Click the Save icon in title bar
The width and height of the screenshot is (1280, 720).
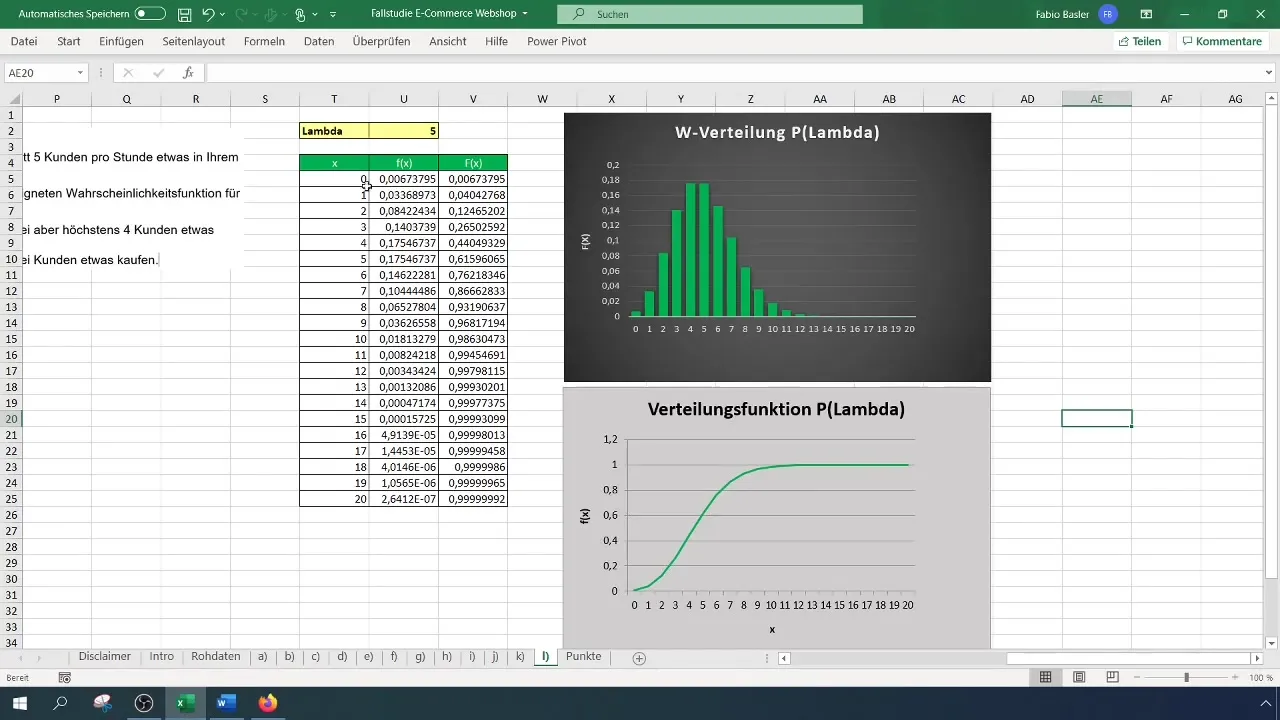(185, 15)
